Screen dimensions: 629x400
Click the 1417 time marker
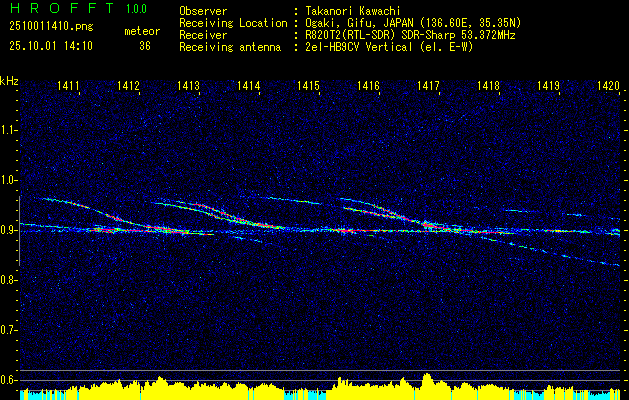[x=428, y=85]
